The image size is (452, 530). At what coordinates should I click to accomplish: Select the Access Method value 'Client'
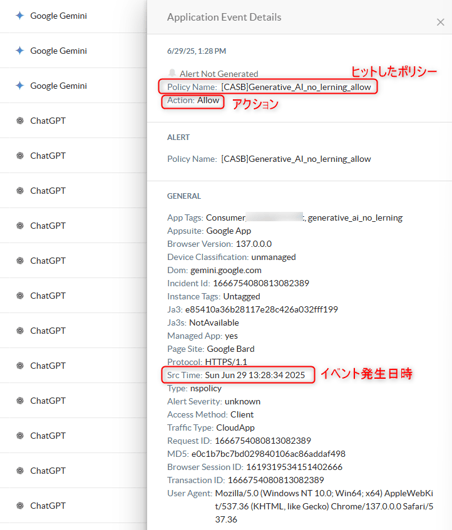[242, 415]
